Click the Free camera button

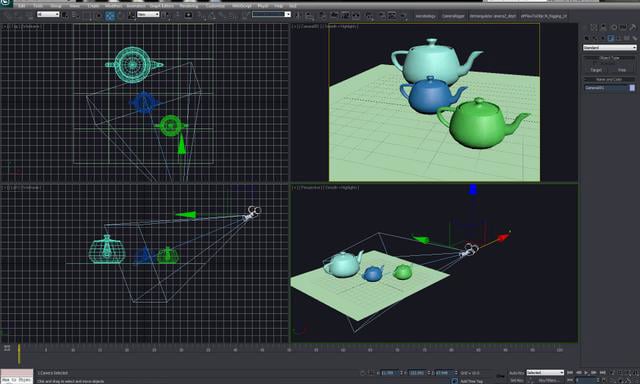coord(622,70)
